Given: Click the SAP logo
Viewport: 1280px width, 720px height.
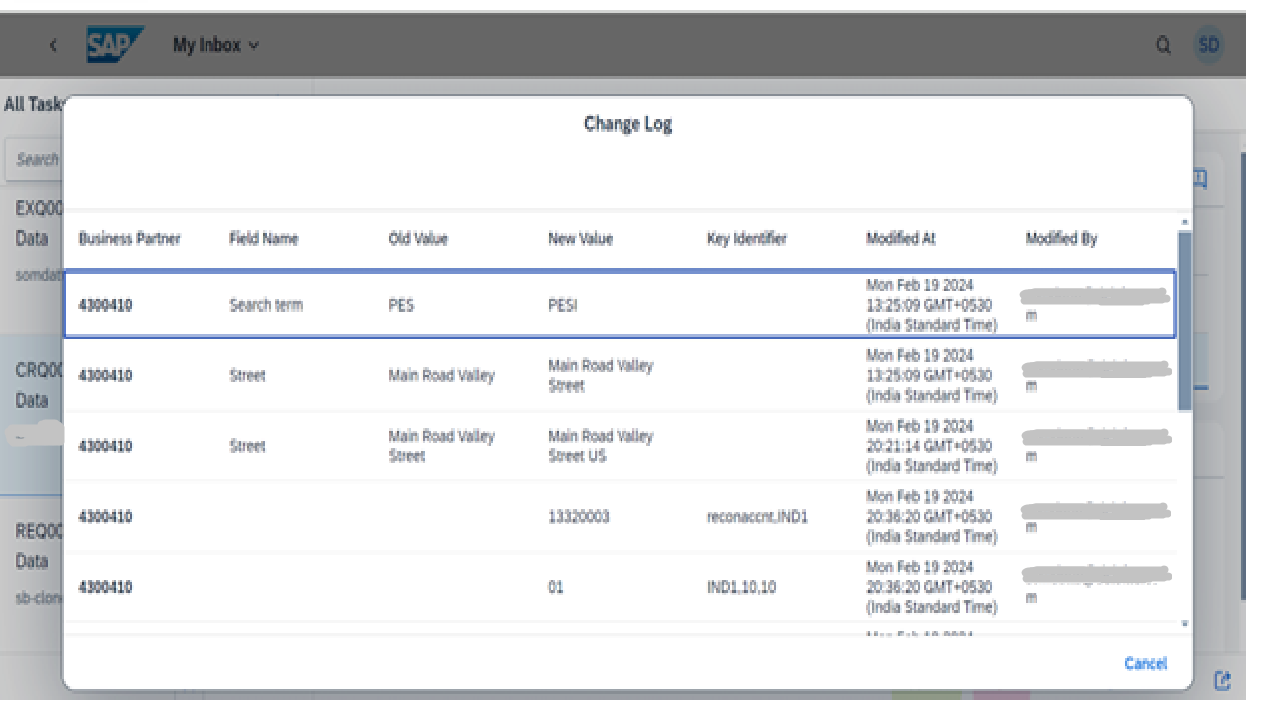Looking at the screenshot, I should click(x=114, y=45).
